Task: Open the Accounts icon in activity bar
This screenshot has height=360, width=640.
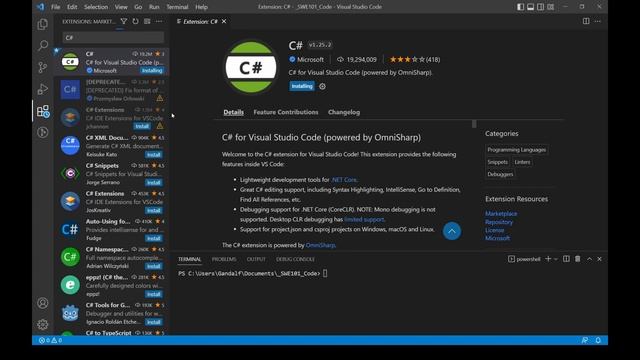Action: tap(42, 303)
